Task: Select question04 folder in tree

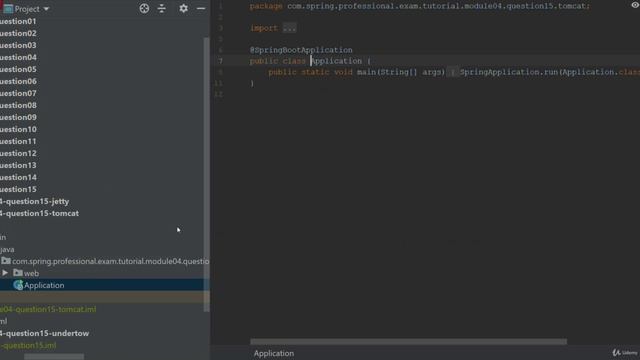Action: pos(18,57)
